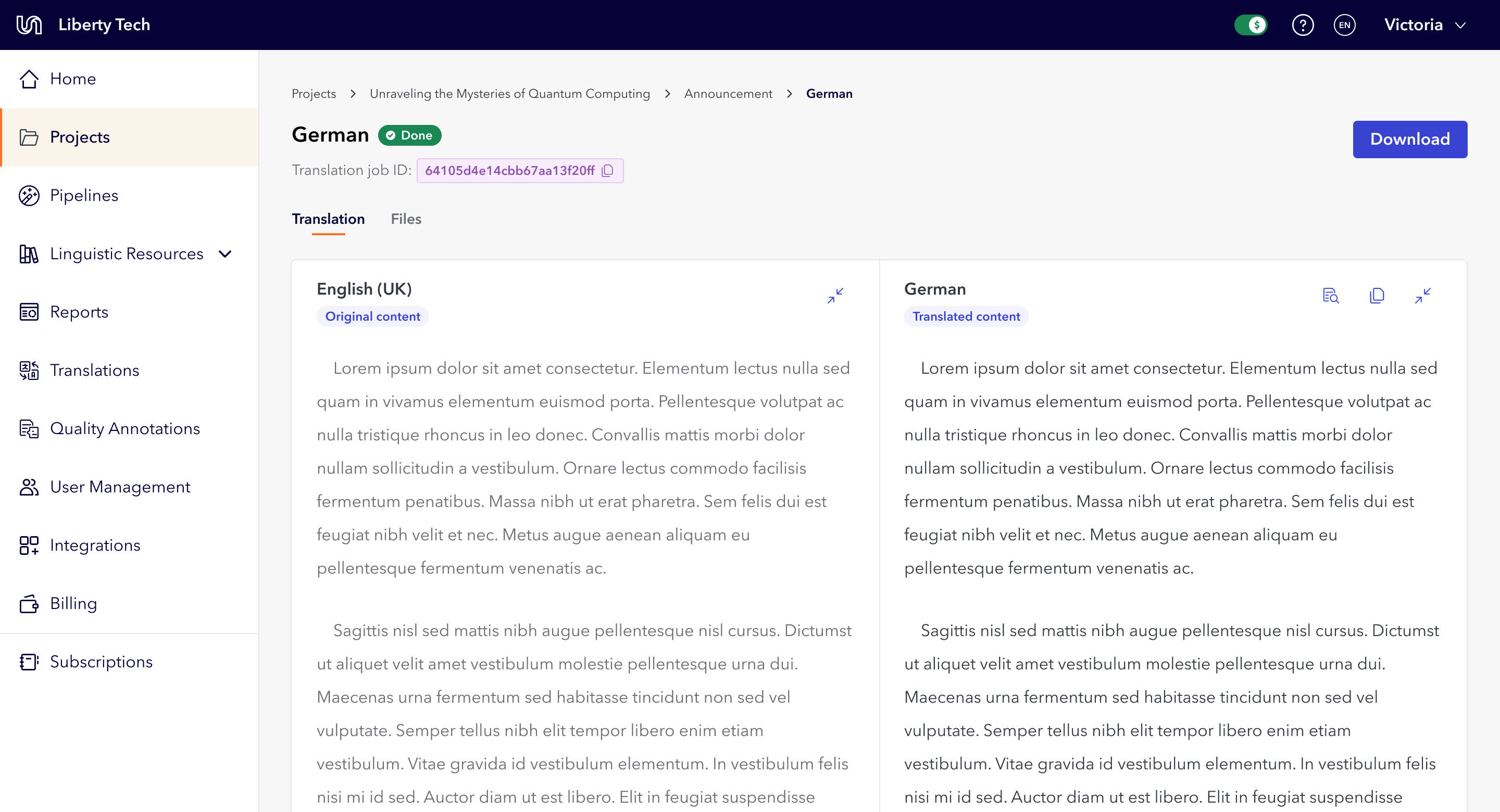Click the Translations icon

(29, 370)
